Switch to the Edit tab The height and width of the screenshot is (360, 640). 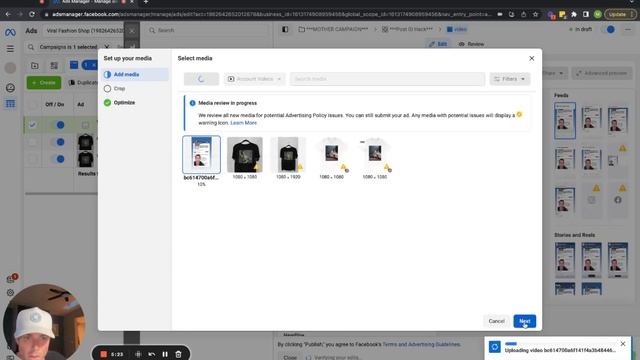coord(438,44)
